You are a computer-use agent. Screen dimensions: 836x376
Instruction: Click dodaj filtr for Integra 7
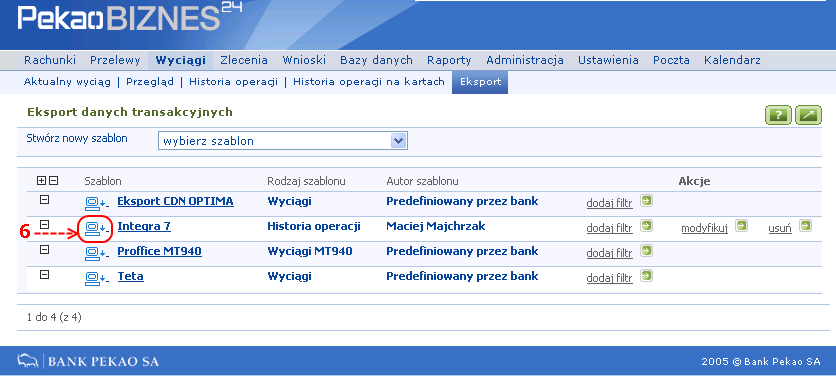[x=609, y=228]
